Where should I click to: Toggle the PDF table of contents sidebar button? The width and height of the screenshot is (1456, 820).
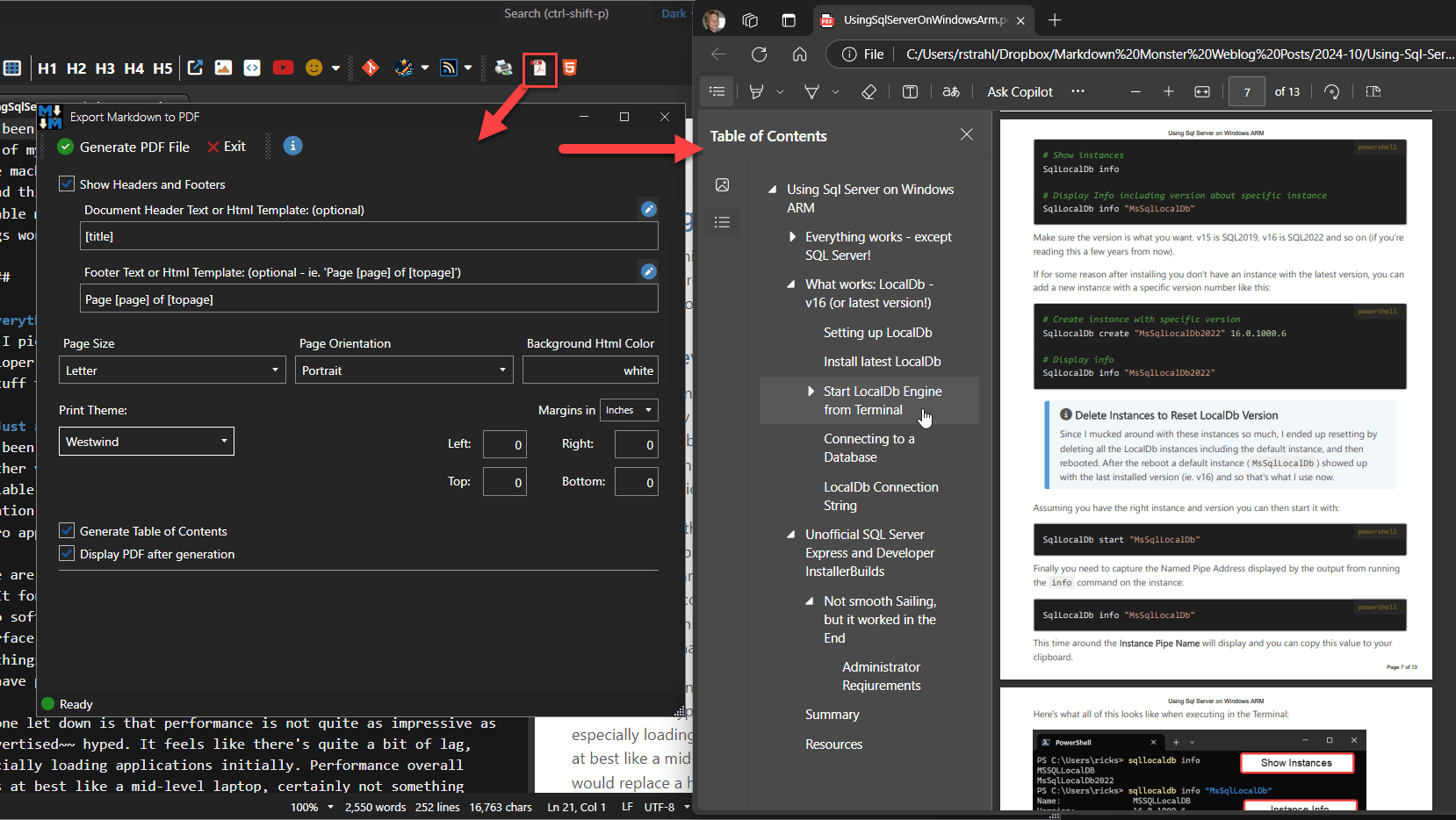[x=717, y=91]
